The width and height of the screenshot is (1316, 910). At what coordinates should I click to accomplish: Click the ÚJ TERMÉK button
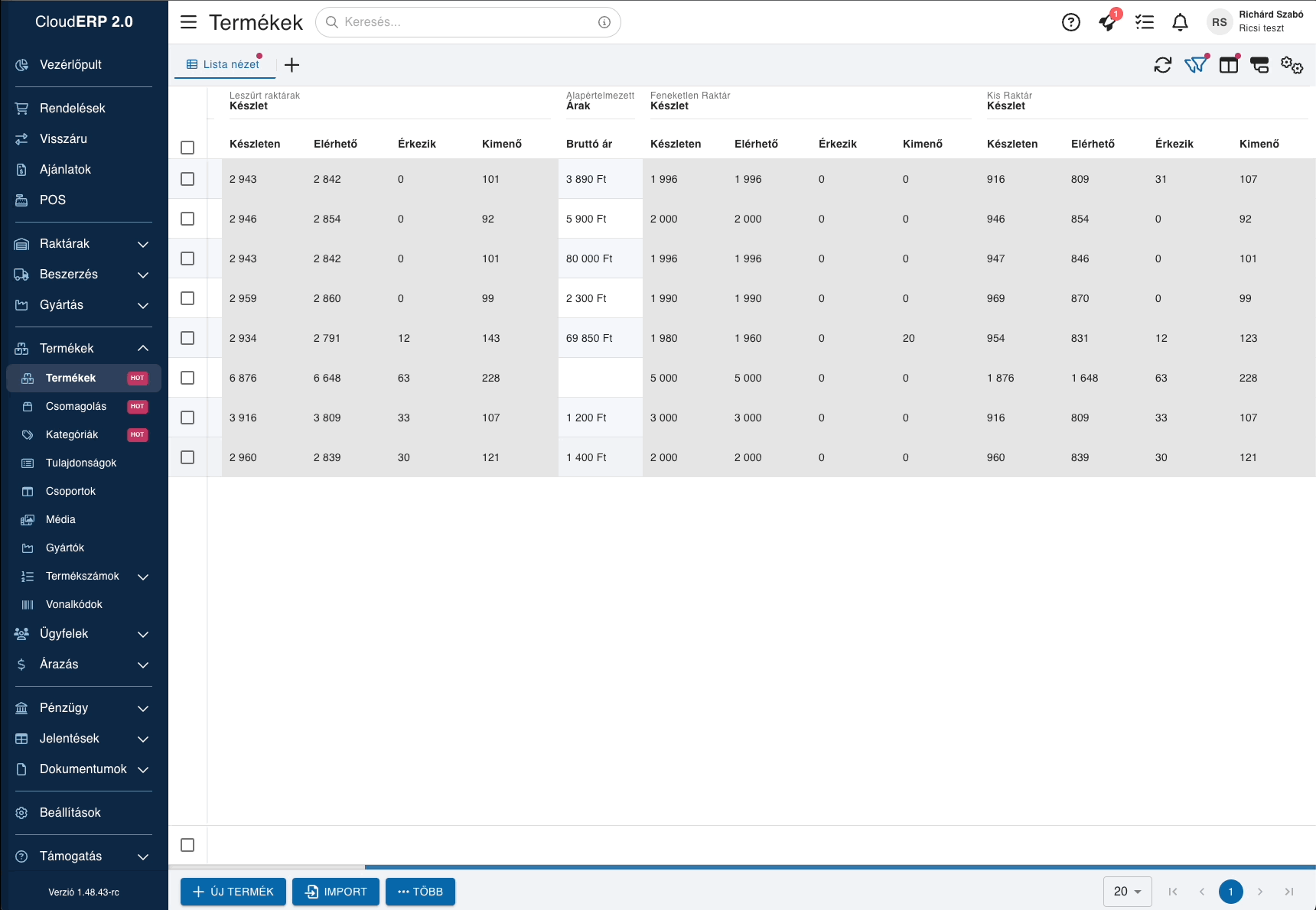(233, 892)
